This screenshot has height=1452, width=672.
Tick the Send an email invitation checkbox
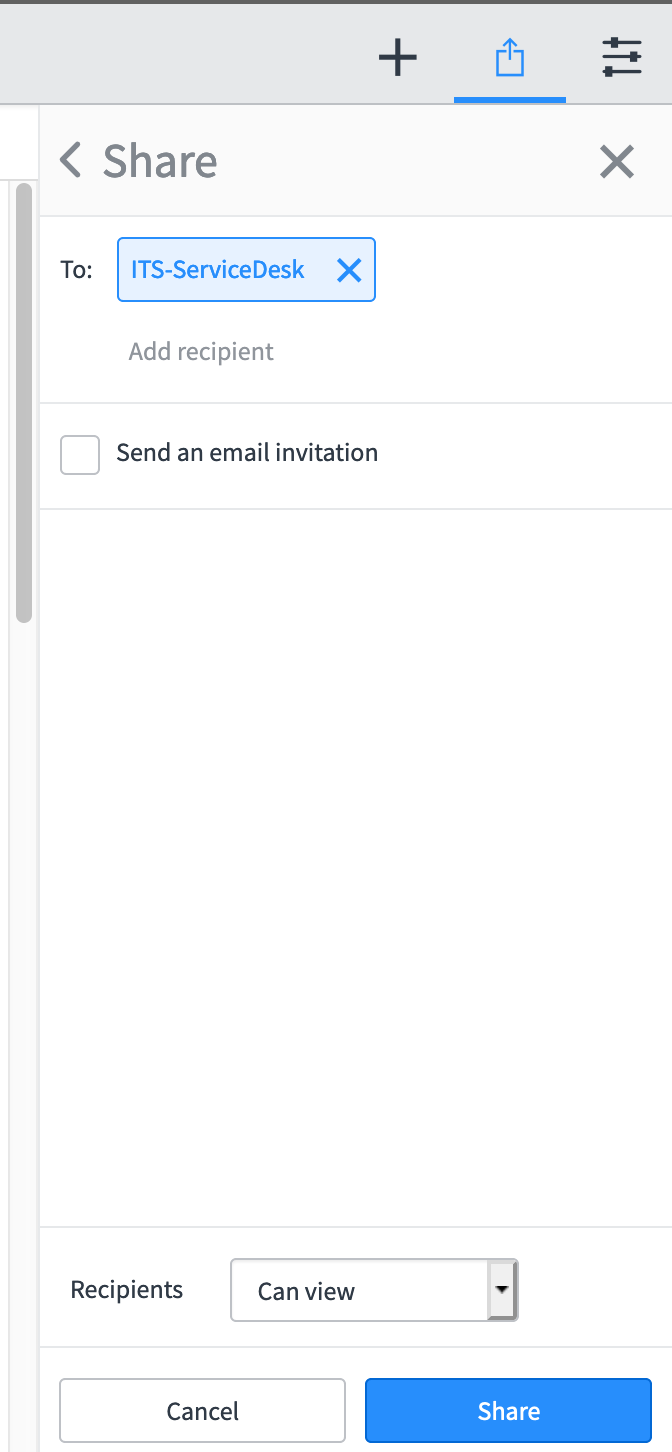pos(80,454)
